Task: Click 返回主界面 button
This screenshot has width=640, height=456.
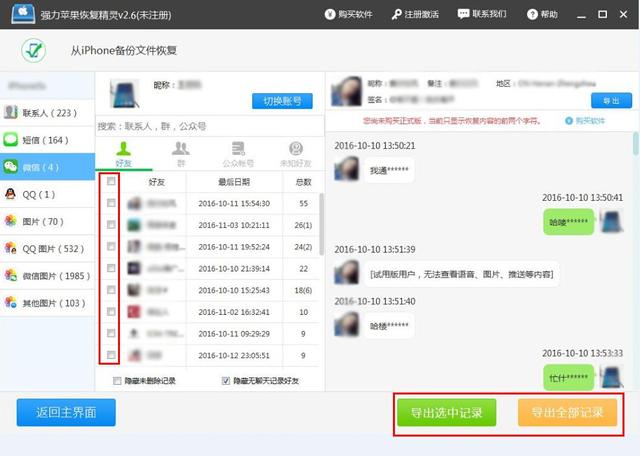Action: tap(66, 412)
